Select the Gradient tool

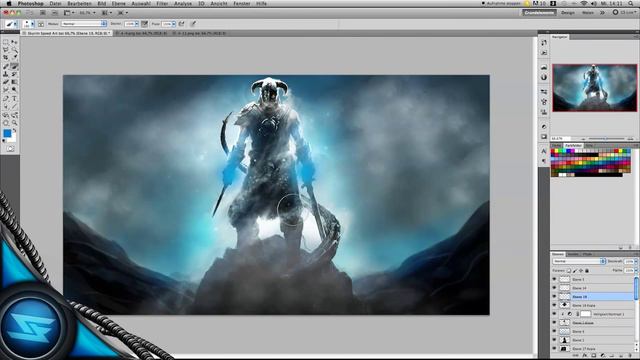pos(14,82)
